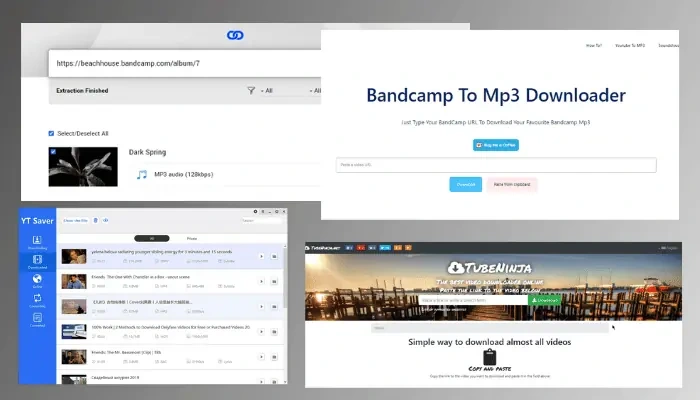Click the leftmost button in YT Saver toolbar
Screen dimensions: 700x400
[75, 221]
